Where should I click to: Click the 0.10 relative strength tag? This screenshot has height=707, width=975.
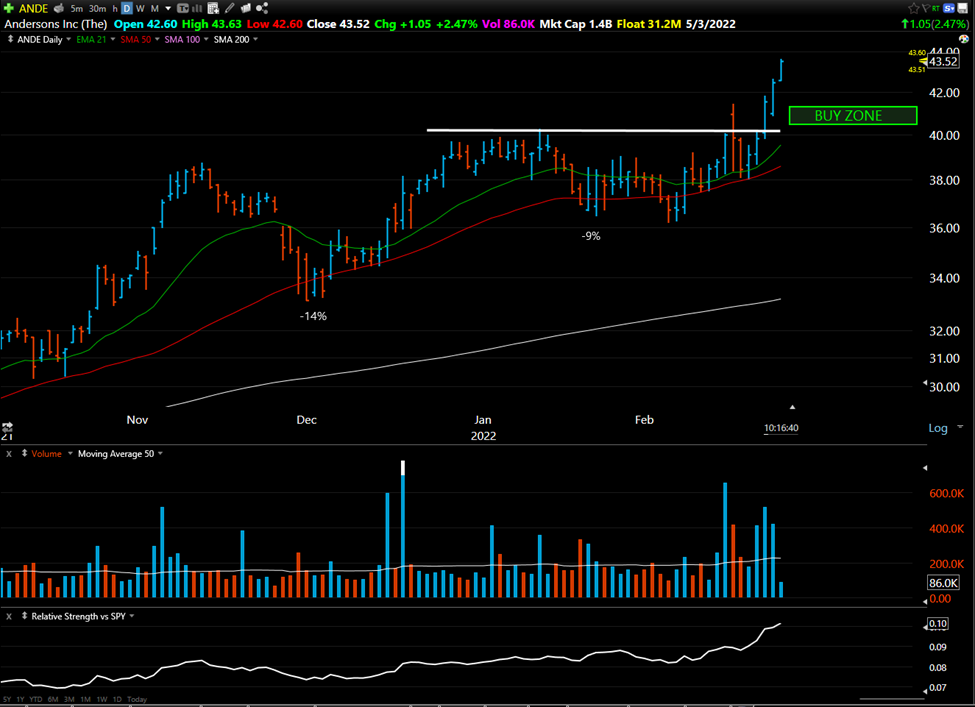(938, 624)
